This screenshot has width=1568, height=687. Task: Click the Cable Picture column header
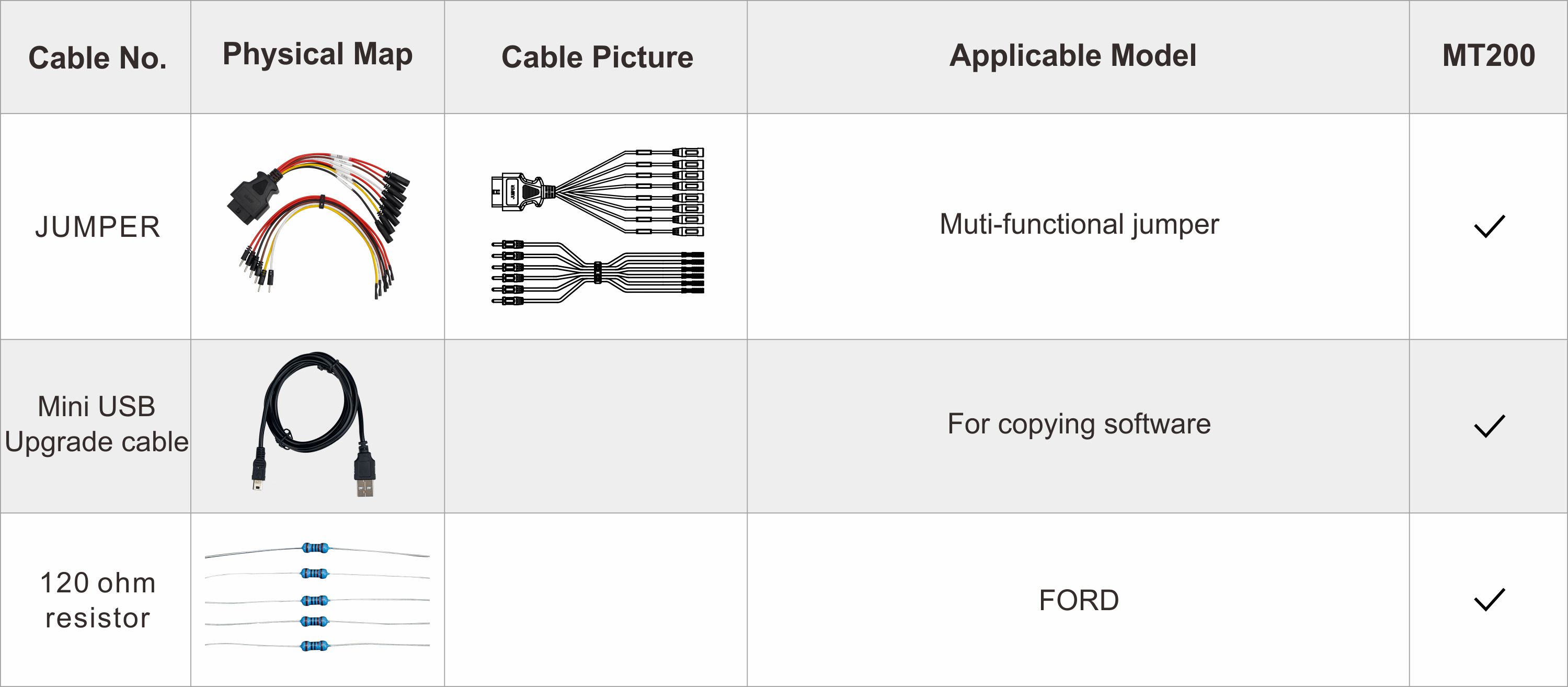pyautogui.click(x=597, y=57)
